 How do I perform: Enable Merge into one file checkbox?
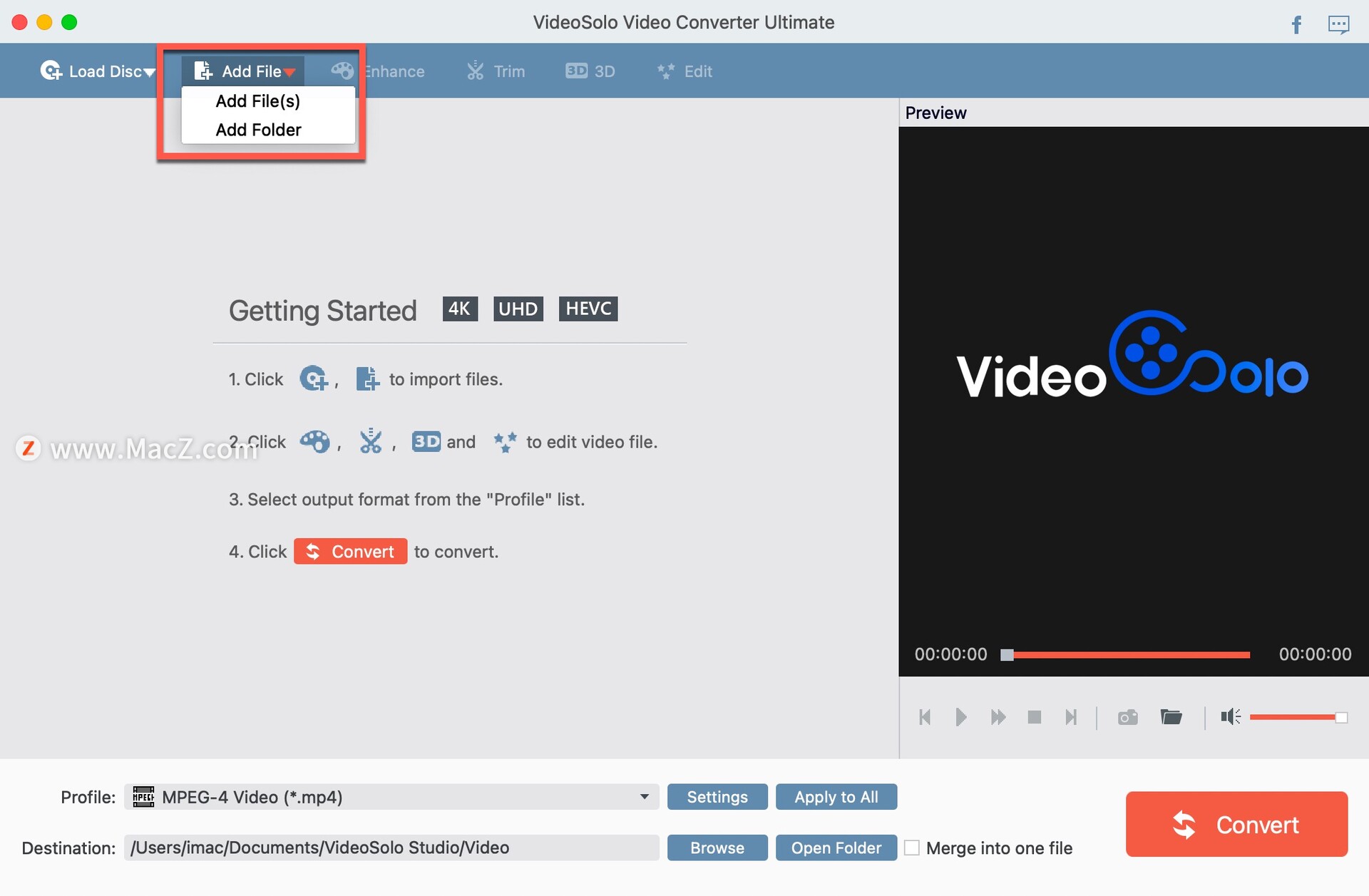[911, 848]
